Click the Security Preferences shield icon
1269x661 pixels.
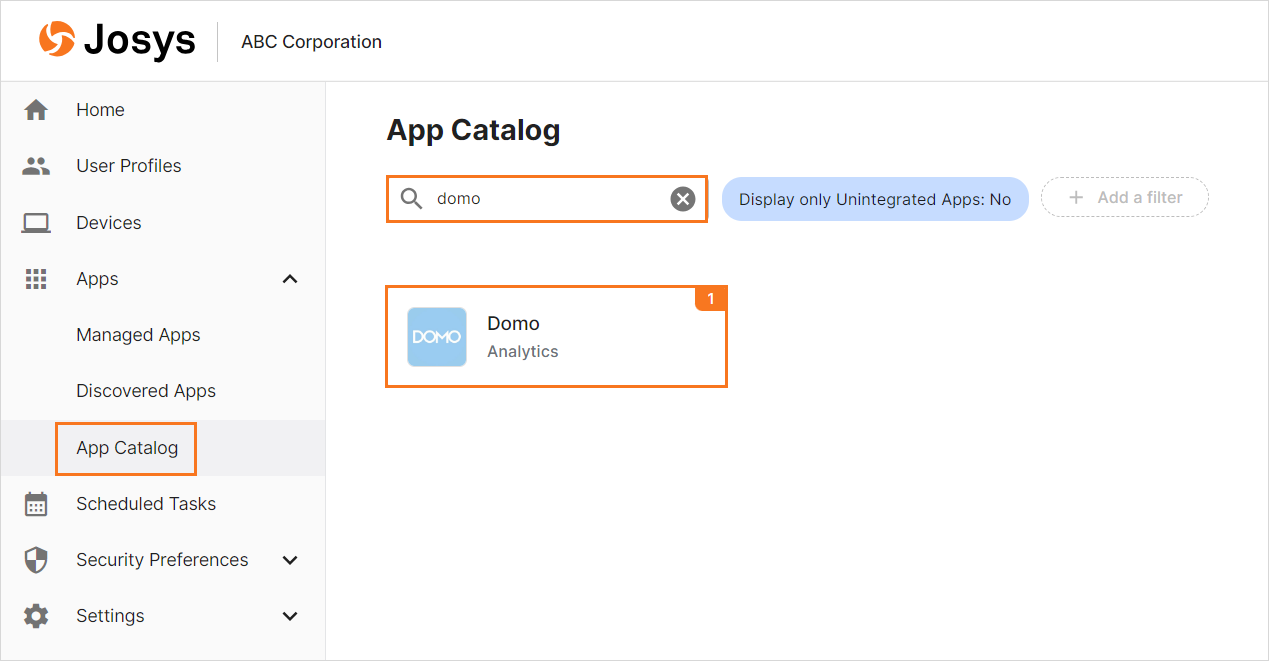click(x=36, y=560)
